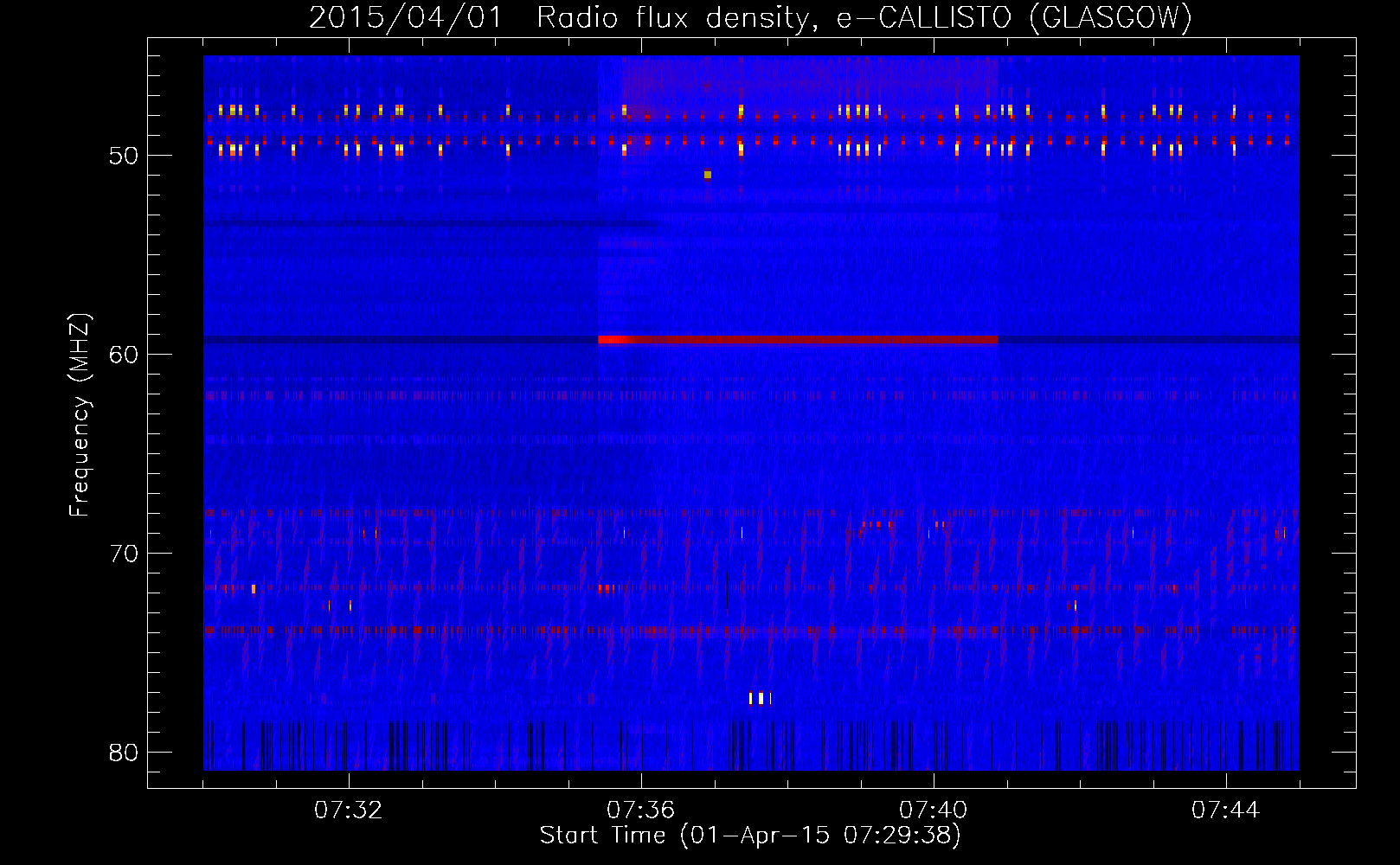
Task: Click the 07:32 time tick label
Action: [349, 810]
